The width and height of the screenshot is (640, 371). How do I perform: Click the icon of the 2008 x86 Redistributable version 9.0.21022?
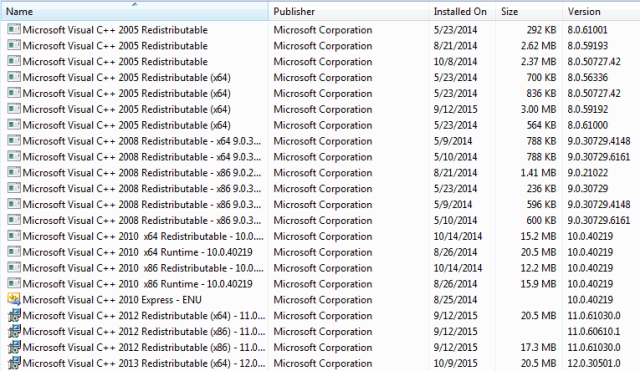[14, 173]
